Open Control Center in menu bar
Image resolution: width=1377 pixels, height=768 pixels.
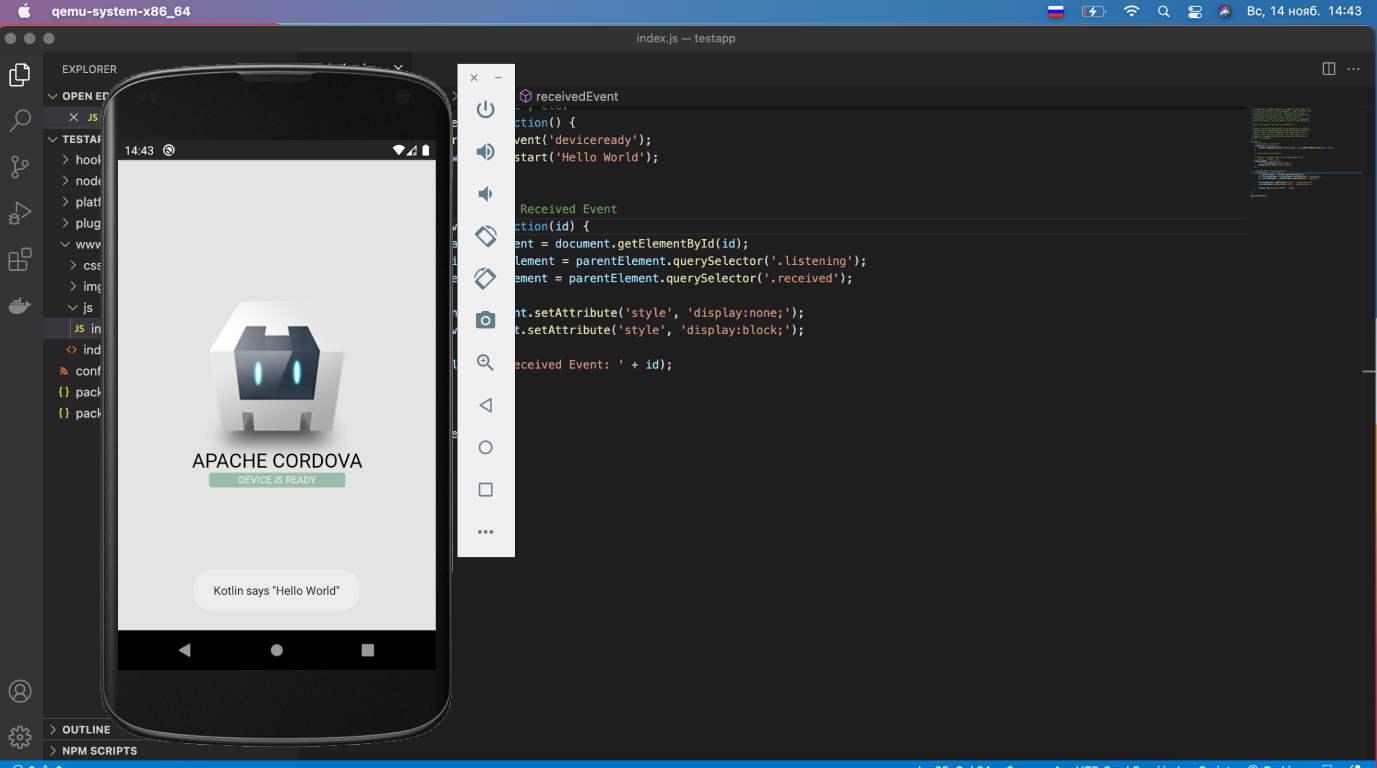[x=1195, y=11]
